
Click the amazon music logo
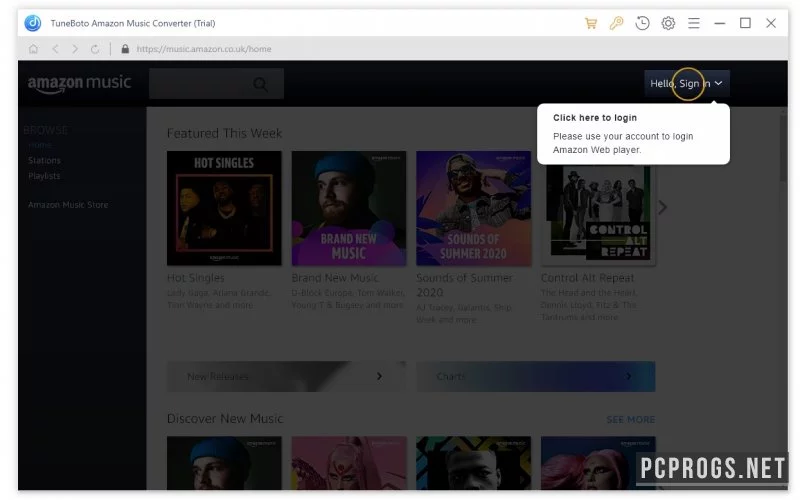[x=79, y=84]
